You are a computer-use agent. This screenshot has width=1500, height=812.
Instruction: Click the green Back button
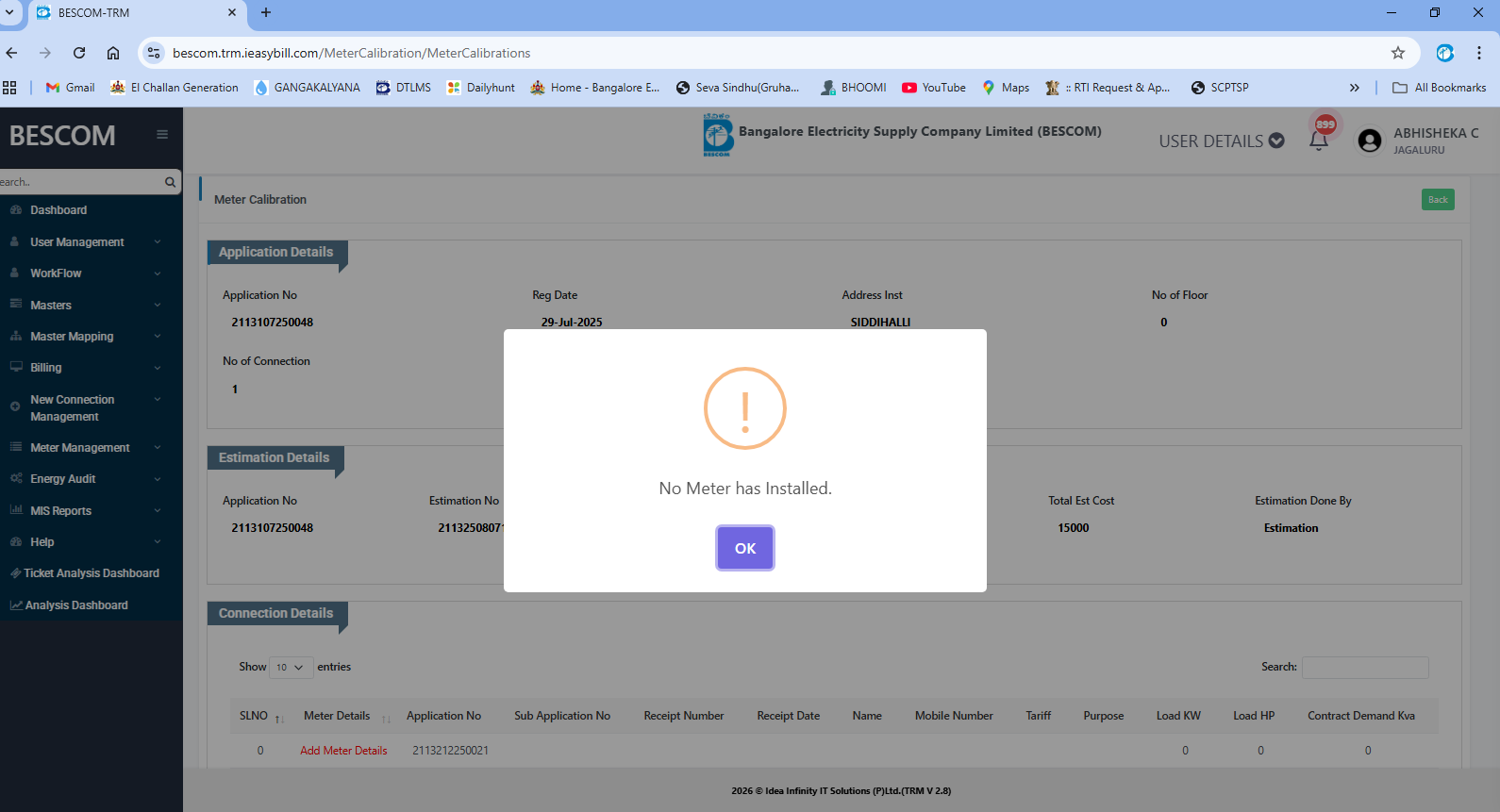coord(1438,199)
